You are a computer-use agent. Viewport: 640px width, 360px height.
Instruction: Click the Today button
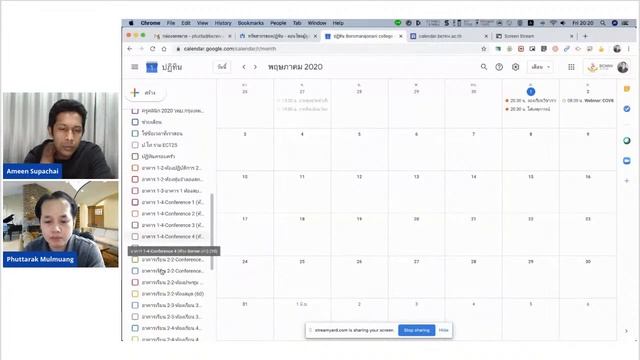click(222, 67)
